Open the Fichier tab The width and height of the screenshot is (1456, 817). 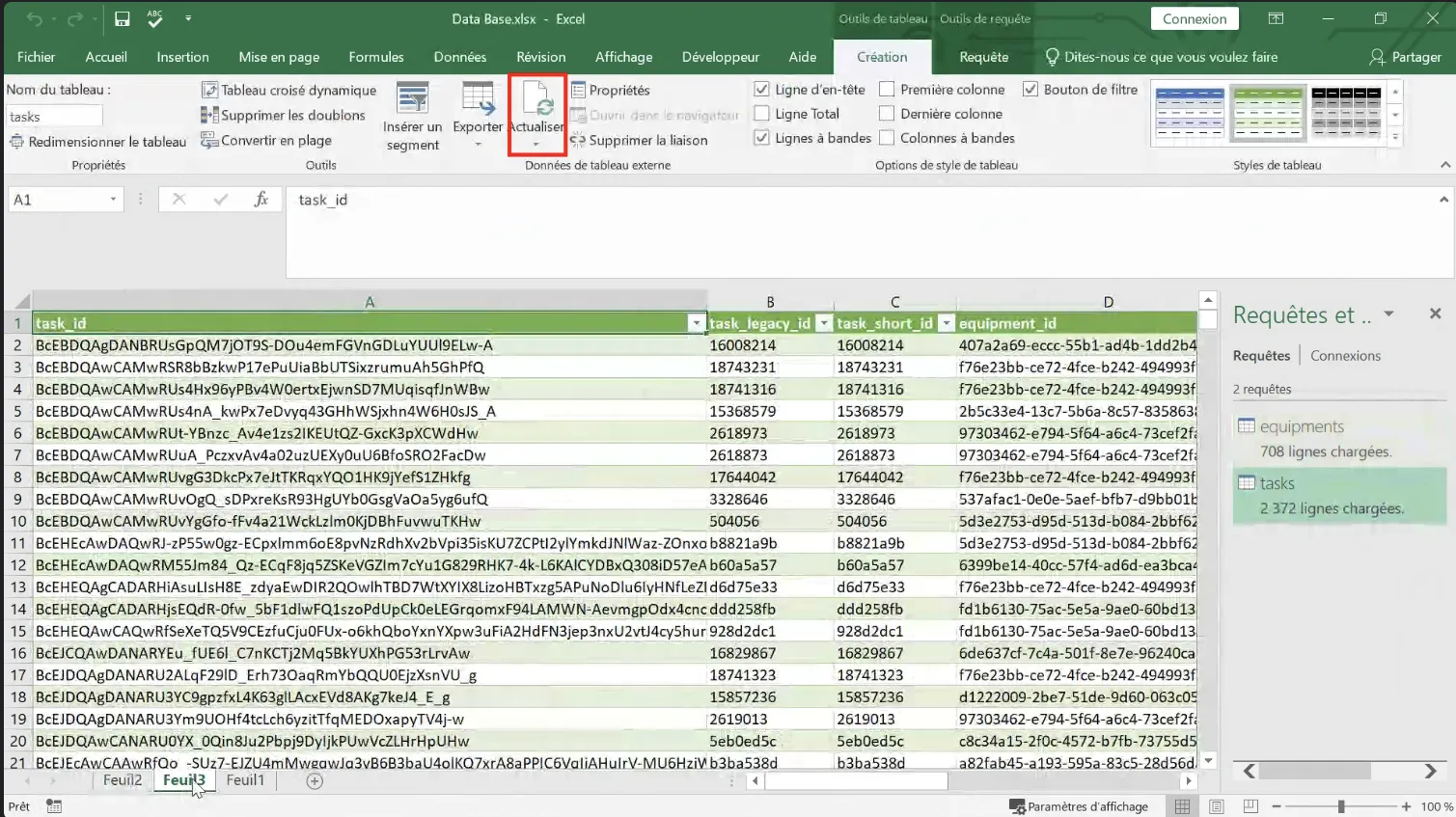click(36, 57)
